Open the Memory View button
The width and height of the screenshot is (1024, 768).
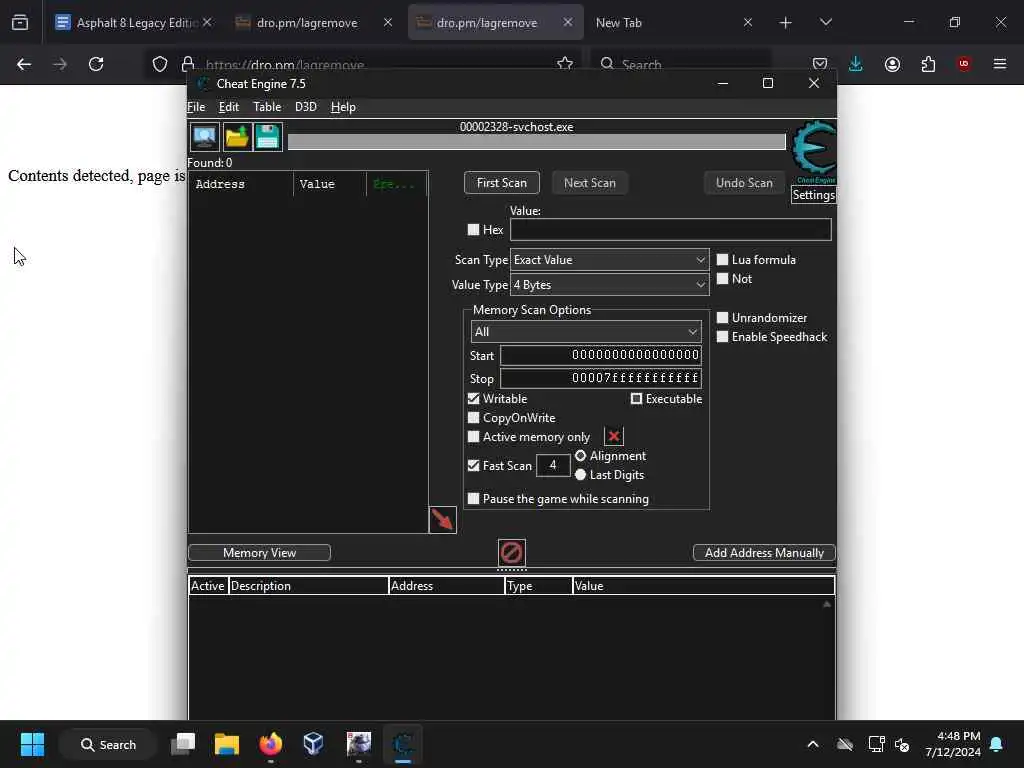[x=259, y=552]
